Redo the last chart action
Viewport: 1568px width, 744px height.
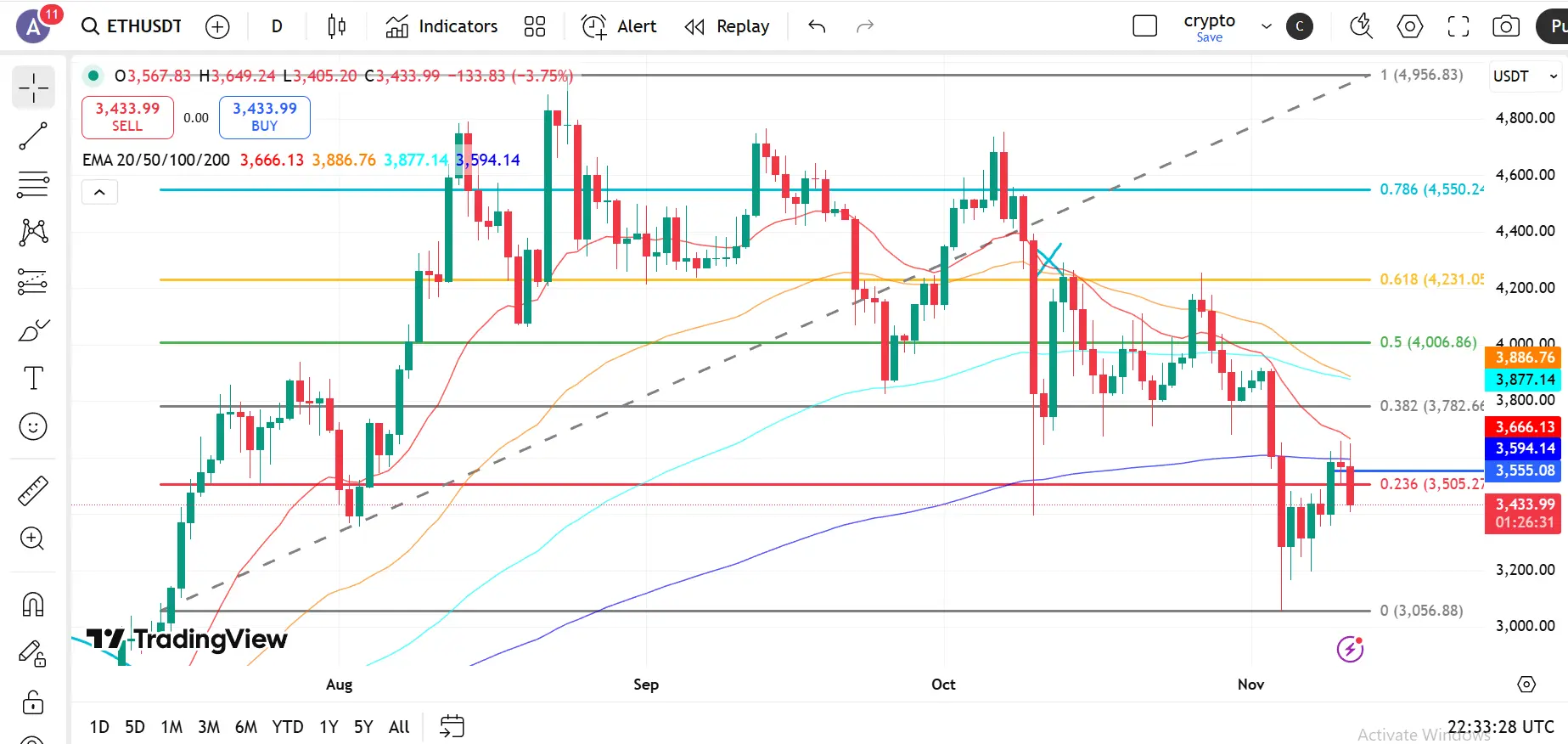click(865, 27)
